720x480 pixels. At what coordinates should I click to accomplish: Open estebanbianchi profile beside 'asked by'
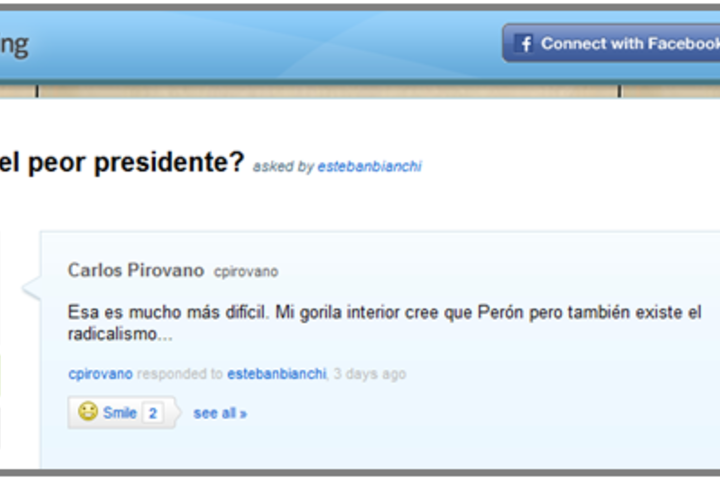(369, 166)
